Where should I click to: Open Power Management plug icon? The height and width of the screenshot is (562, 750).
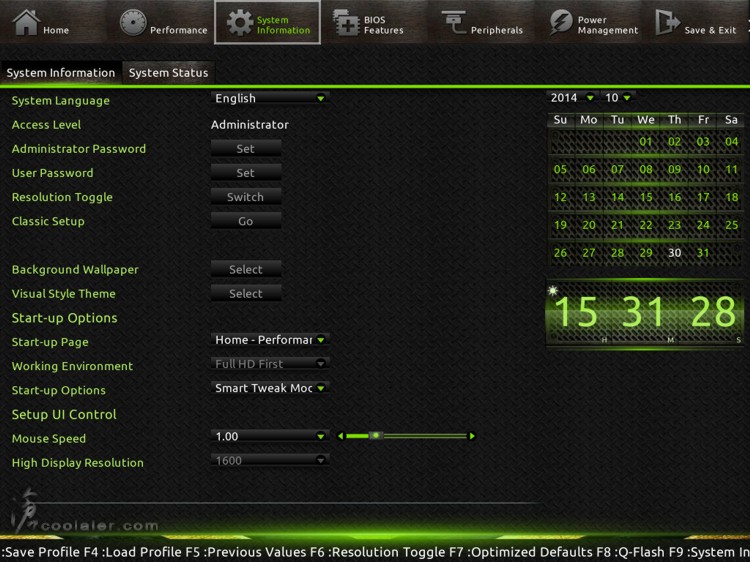561,22
